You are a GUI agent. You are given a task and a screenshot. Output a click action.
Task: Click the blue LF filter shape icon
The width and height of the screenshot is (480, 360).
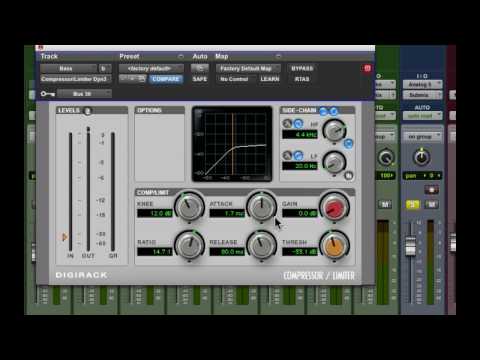pyautogui.click(x=299, y=155)
